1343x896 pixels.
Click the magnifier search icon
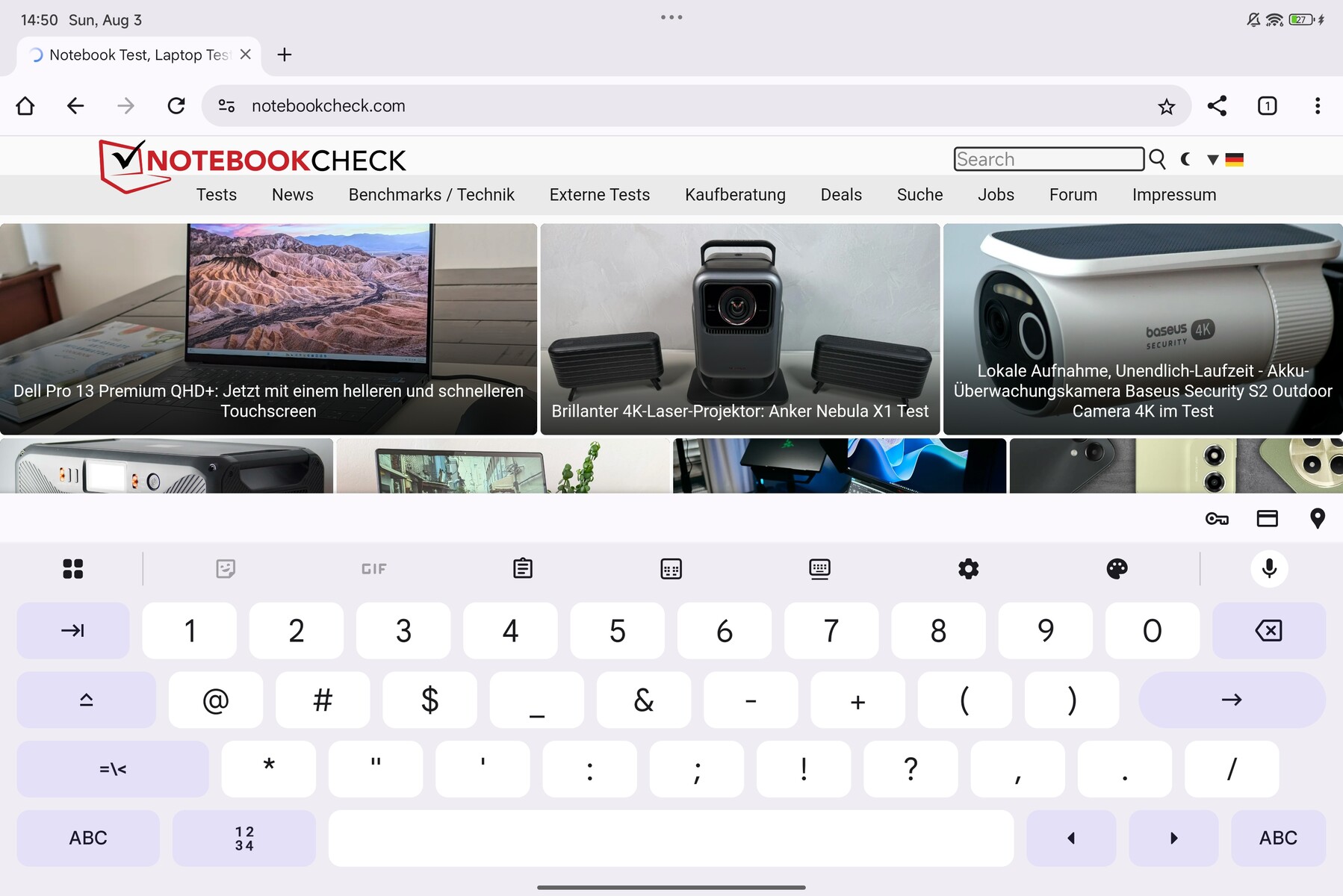click(1158, 159)
